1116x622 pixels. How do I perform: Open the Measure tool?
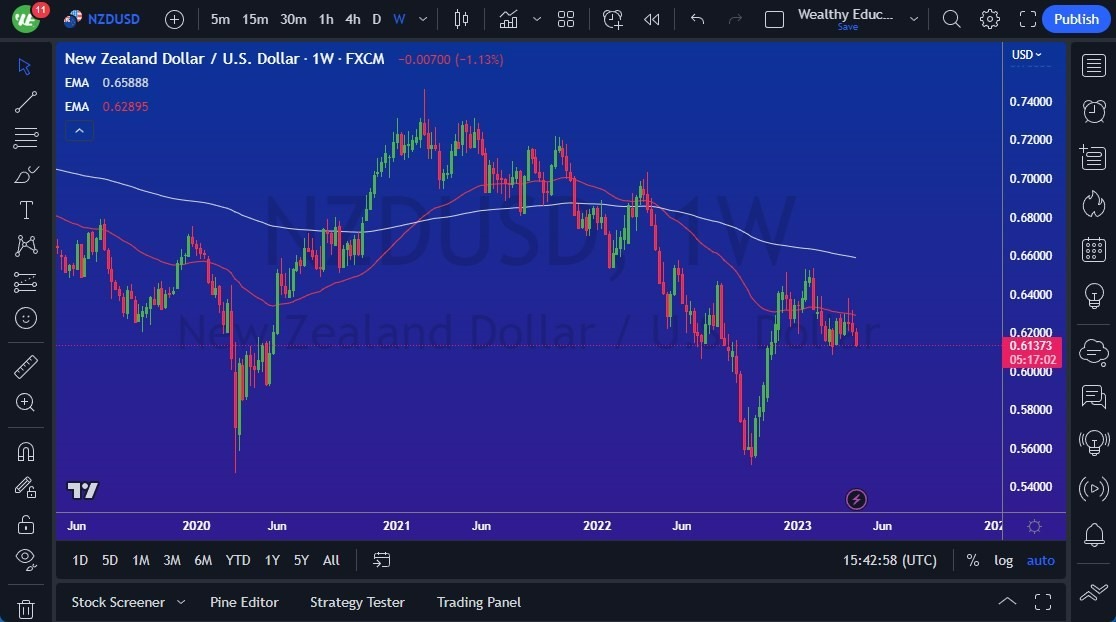[x=25, y=367]
